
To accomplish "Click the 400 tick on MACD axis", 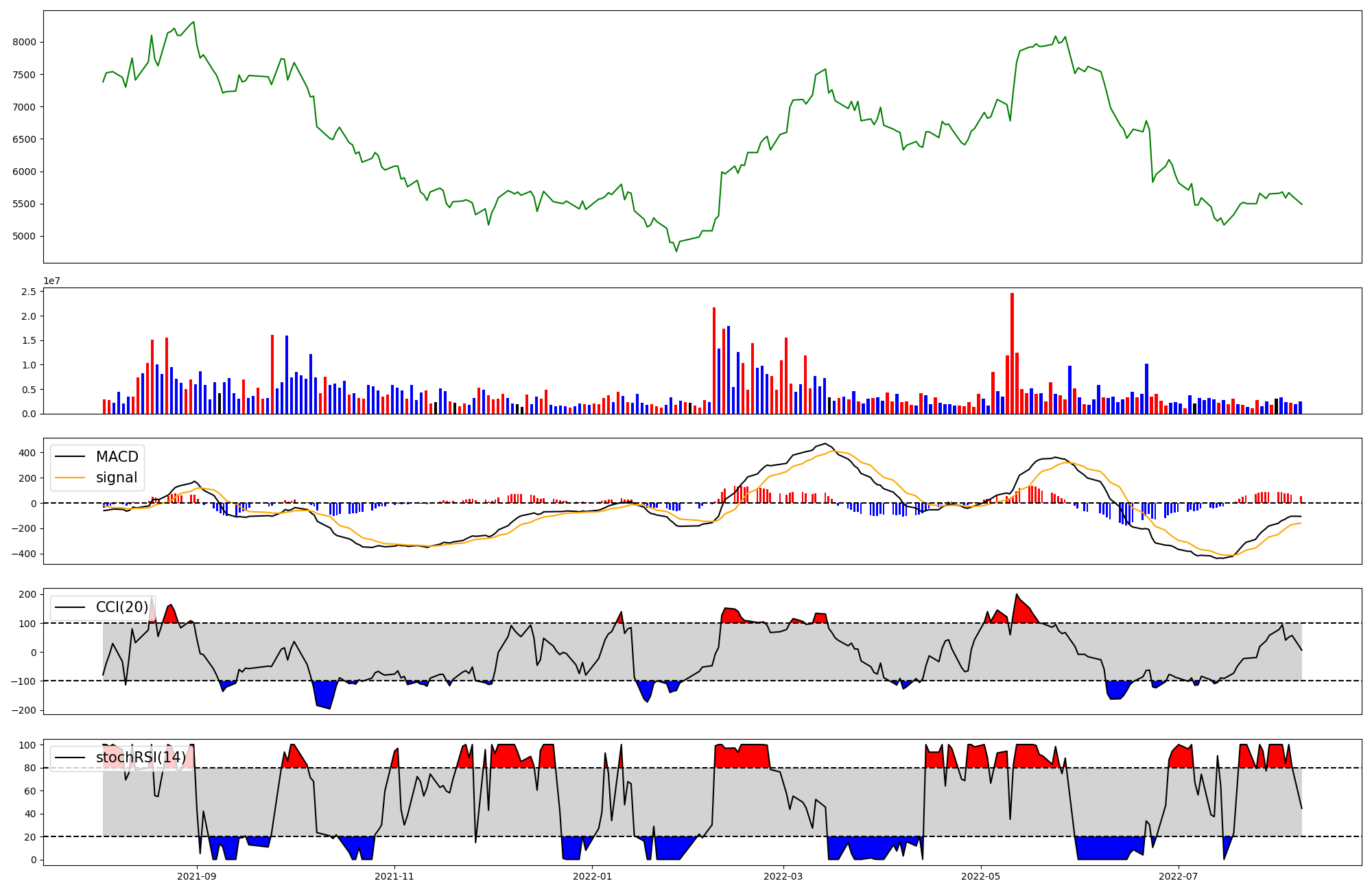I will pyautogui.click(x=27, y=453).
